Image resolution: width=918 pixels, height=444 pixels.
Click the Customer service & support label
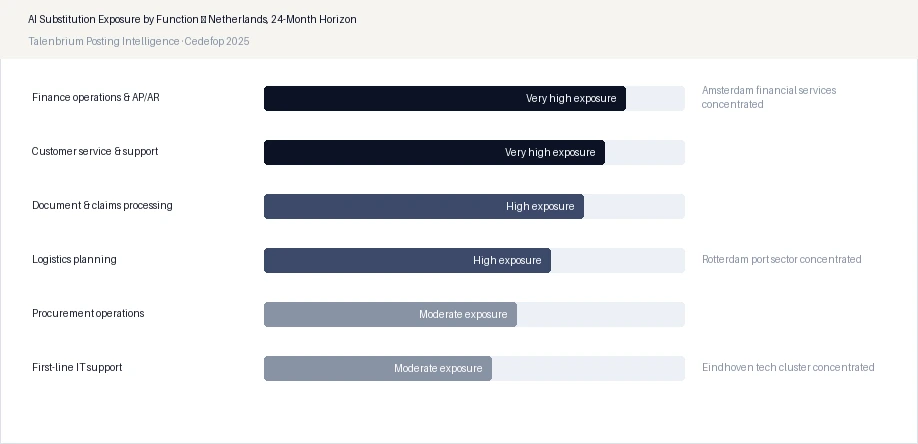point(95,151)
